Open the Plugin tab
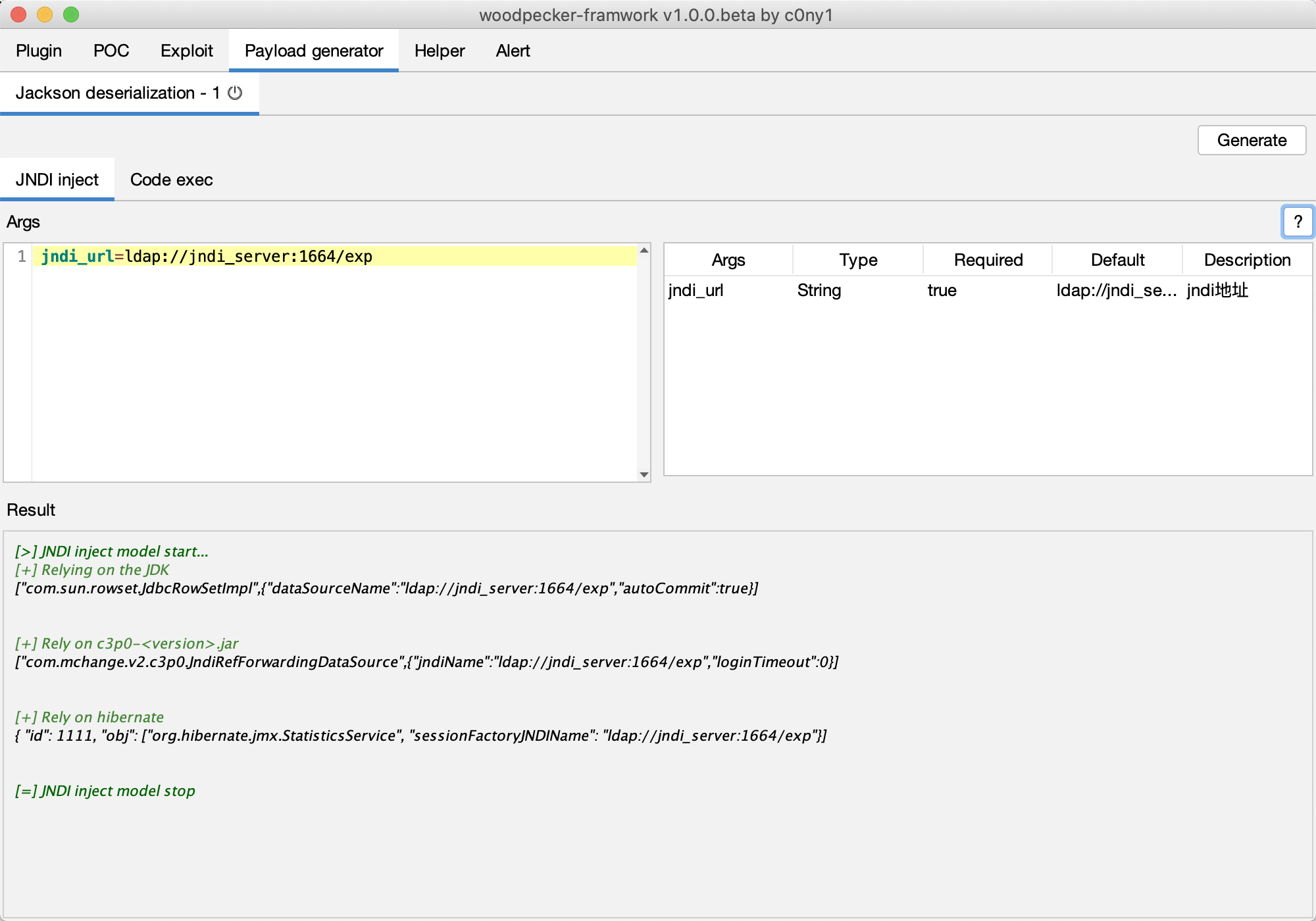 coord(39,51)
